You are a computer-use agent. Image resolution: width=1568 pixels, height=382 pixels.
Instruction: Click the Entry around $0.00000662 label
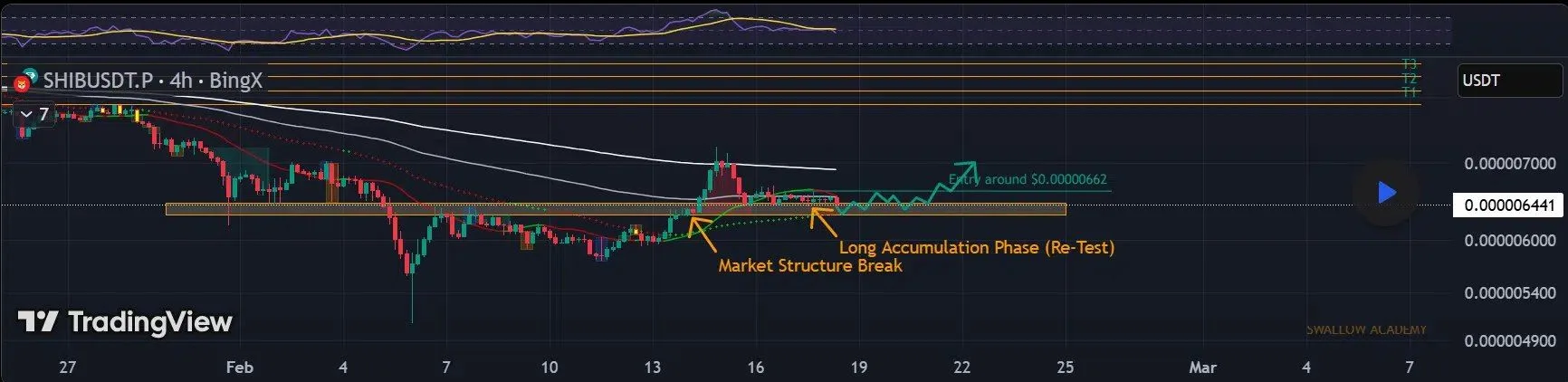1028,179
